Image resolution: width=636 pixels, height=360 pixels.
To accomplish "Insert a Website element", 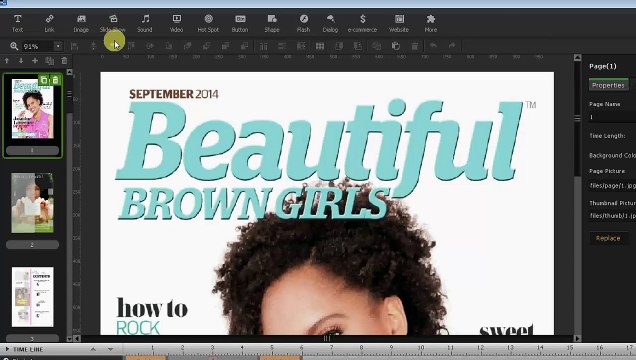I will coord(399,24).
